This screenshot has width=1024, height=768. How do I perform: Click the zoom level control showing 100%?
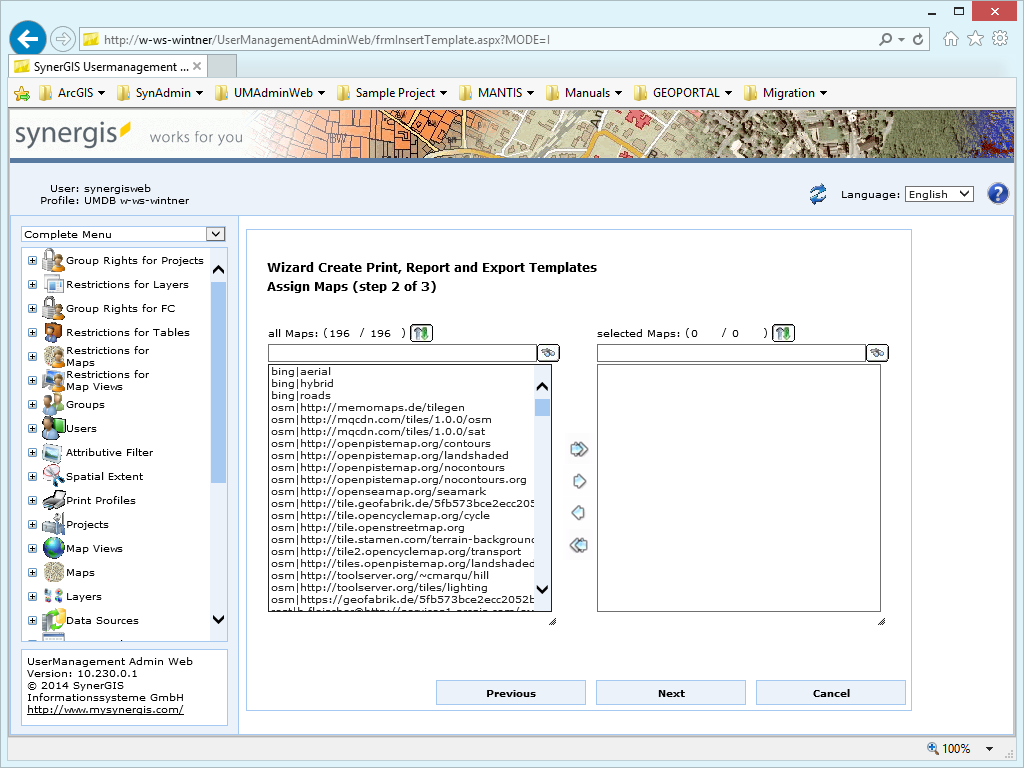(957, 747)
